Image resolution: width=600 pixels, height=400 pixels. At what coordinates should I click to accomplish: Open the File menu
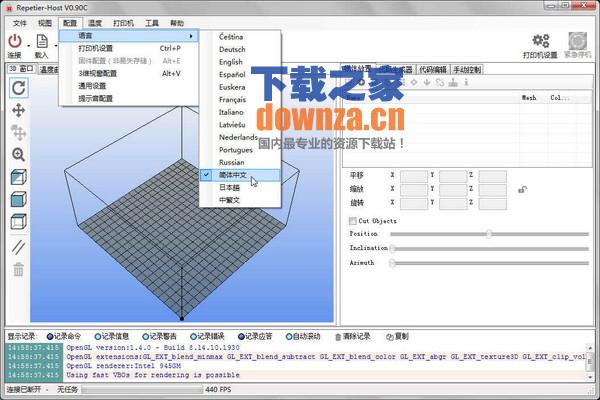coord(20,23)
